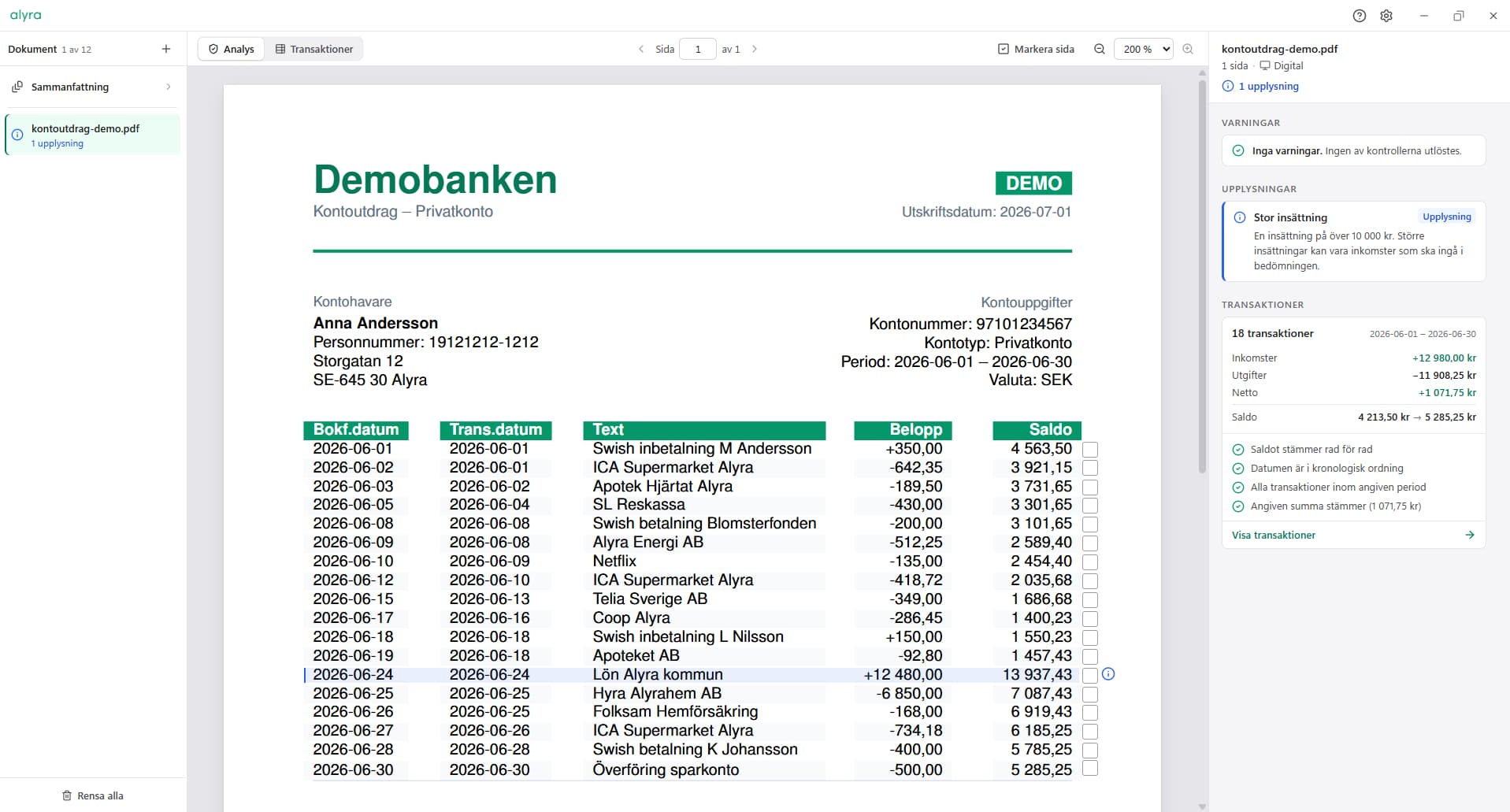Viewport: 1510px width, 812px height.
Task: Click Rensa alla button
Action: (x=93, y=795)
